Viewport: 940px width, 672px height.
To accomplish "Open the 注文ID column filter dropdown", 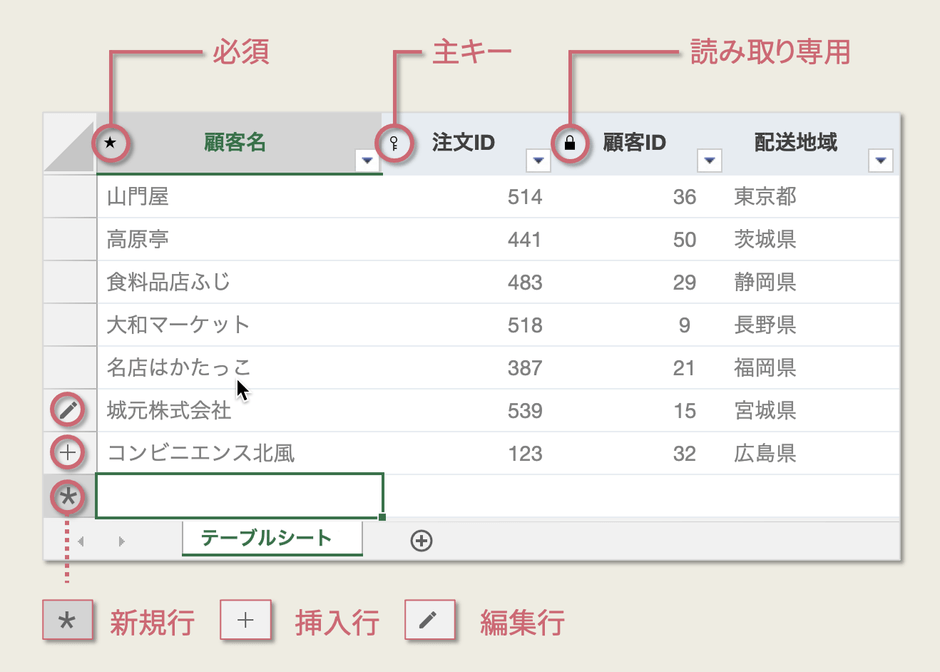I will coord(538,160).
